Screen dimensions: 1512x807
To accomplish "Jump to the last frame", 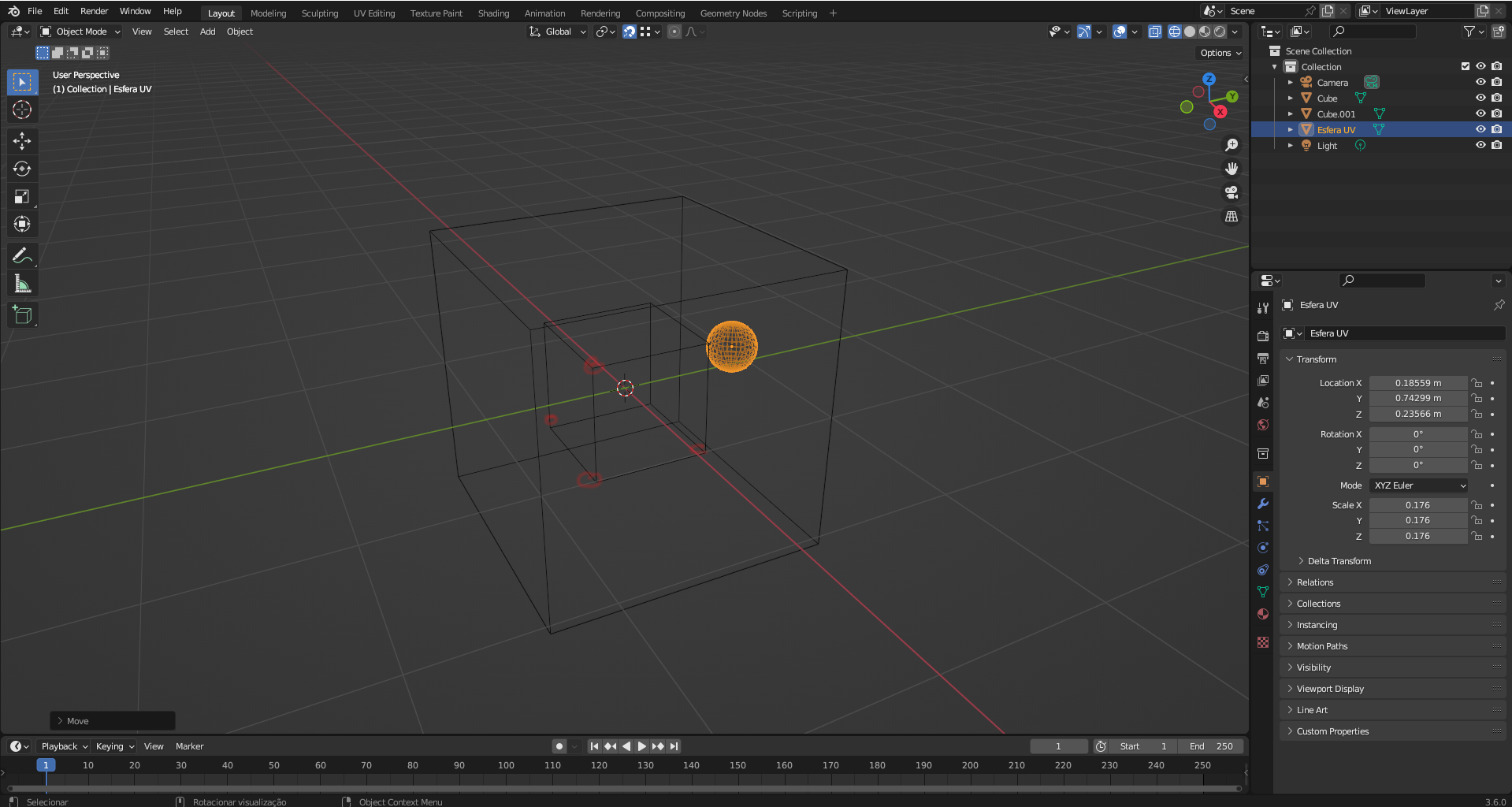I will point(674,746).
